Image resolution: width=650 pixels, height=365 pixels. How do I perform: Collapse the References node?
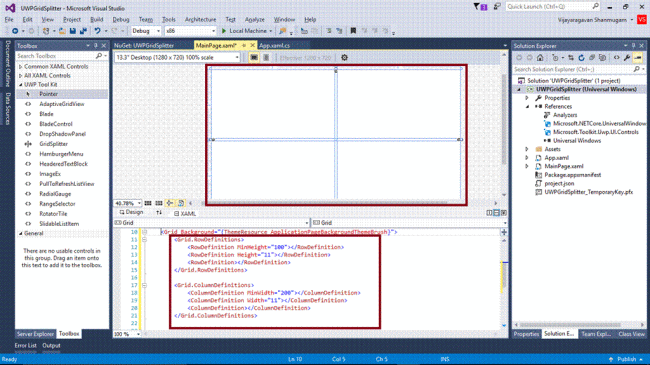[x=527, y=107]
